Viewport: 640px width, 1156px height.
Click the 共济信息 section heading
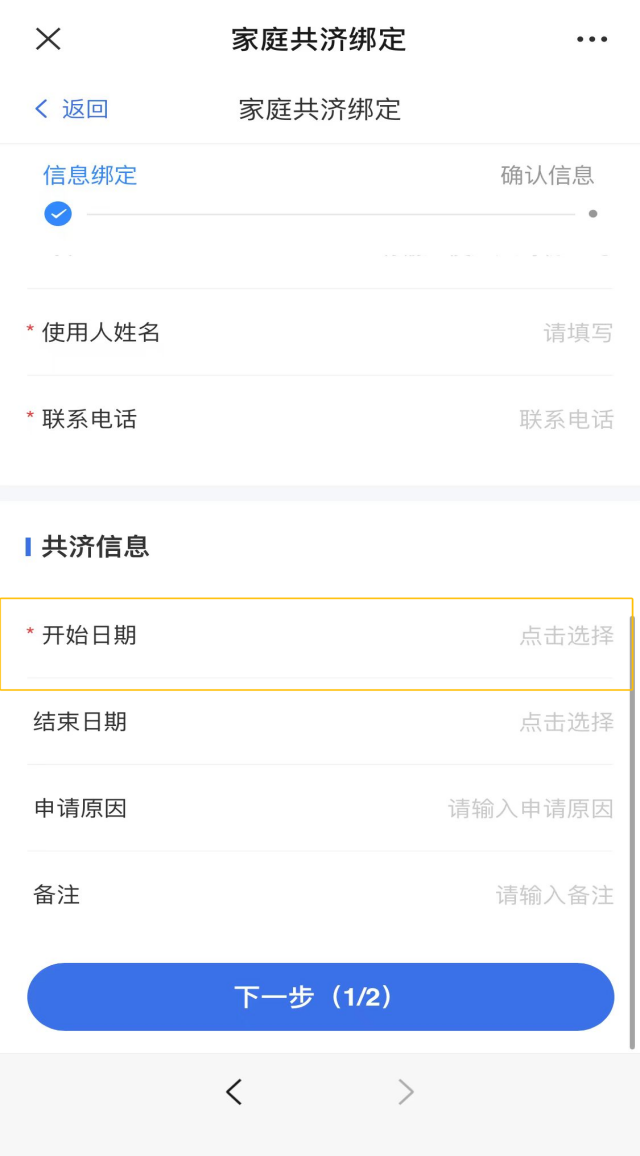[x=95, y=547]
